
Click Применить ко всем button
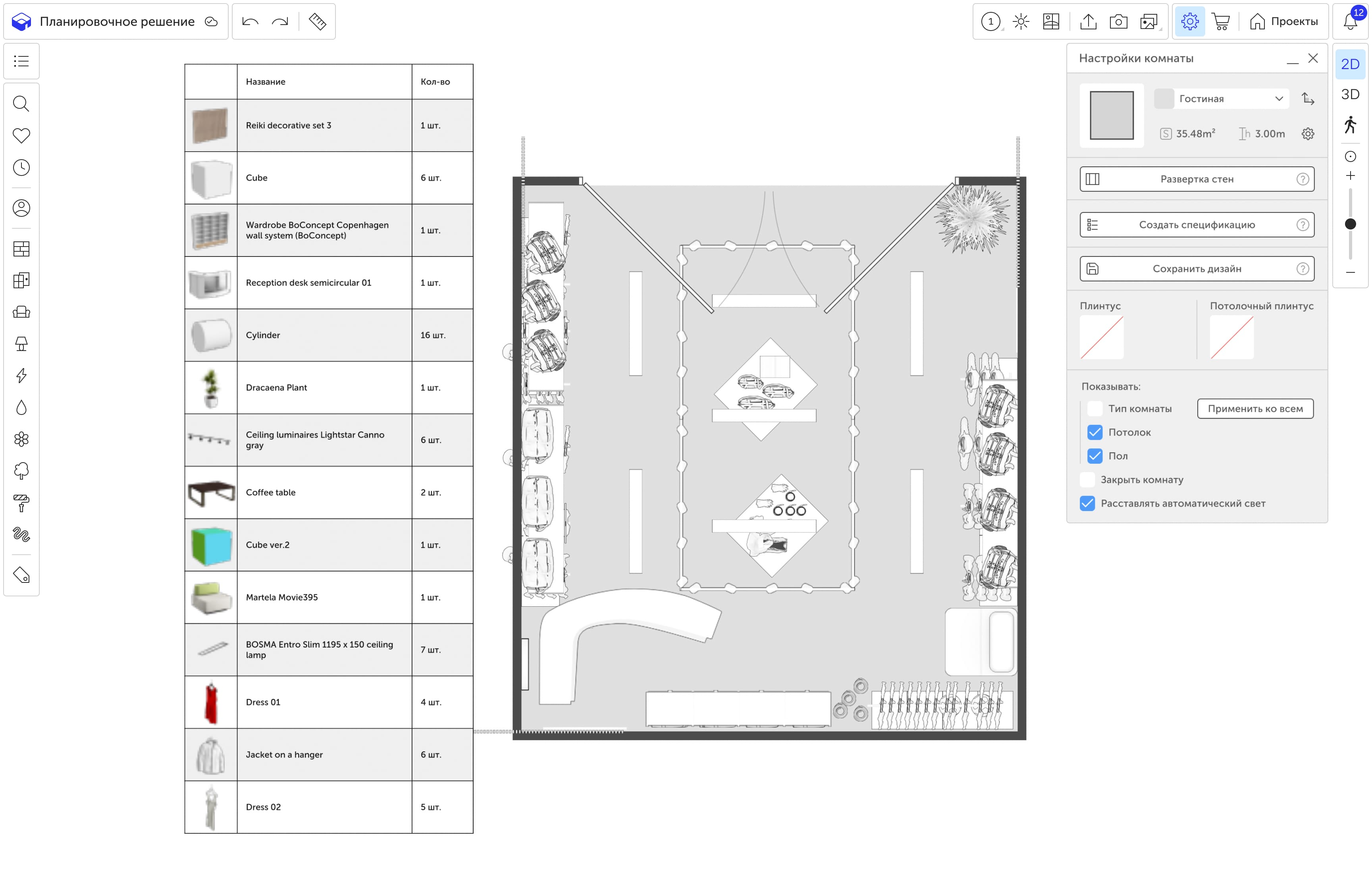click(1255, 409)
